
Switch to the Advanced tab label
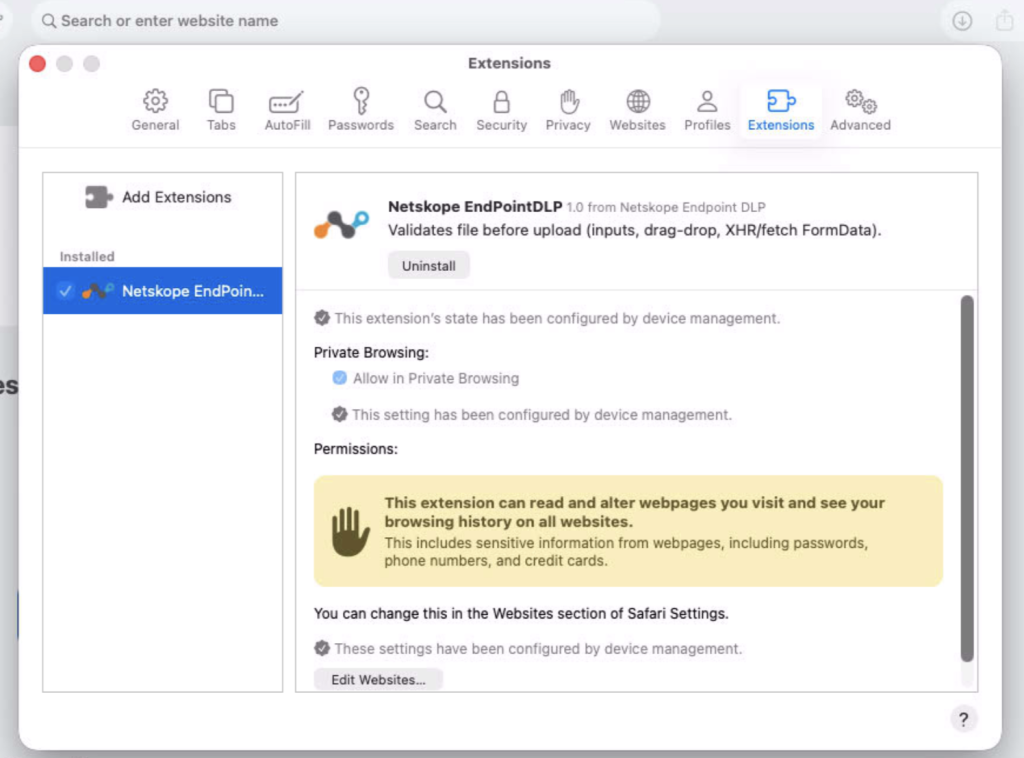[860, 125]
